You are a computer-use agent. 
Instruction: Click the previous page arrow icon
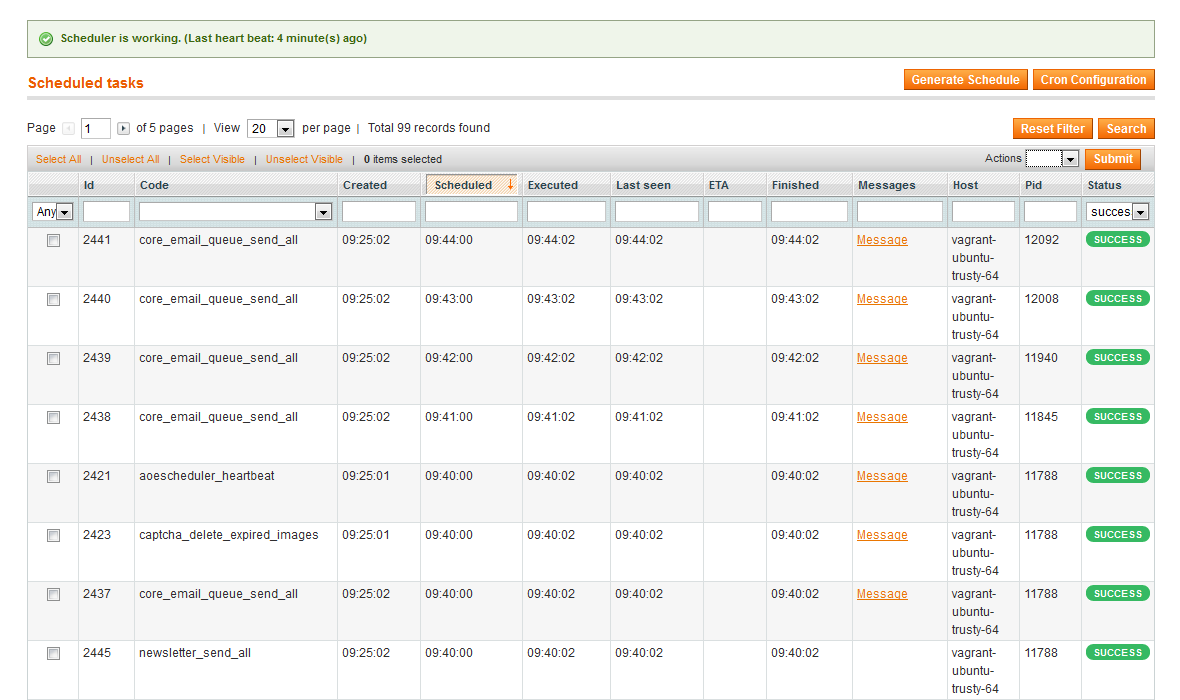point(68,128)
